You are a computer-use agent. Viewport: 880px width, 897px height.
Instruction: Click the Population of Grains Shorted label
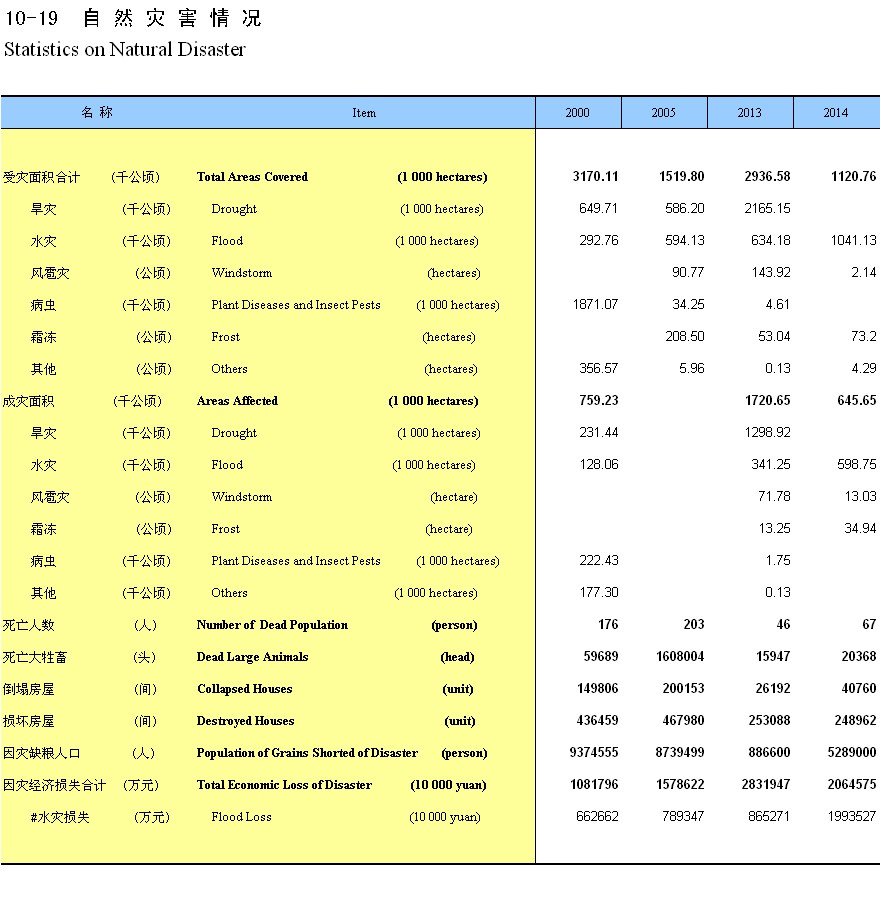point(307,753)
